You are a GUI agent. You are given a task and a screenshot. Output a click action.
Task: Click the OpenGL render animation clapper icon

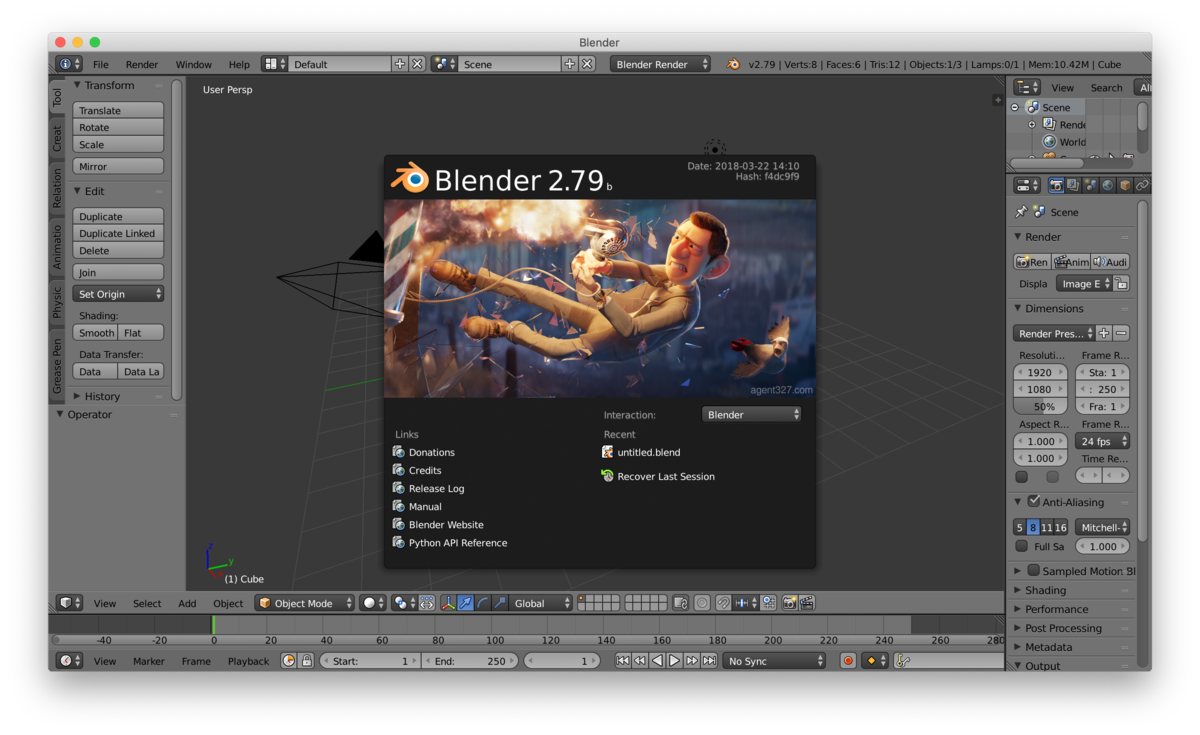click(807, 603)
